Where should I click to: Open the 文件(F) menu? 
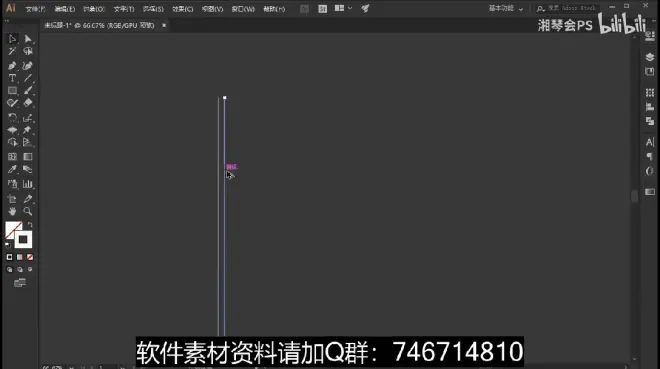tap(35, 9)
